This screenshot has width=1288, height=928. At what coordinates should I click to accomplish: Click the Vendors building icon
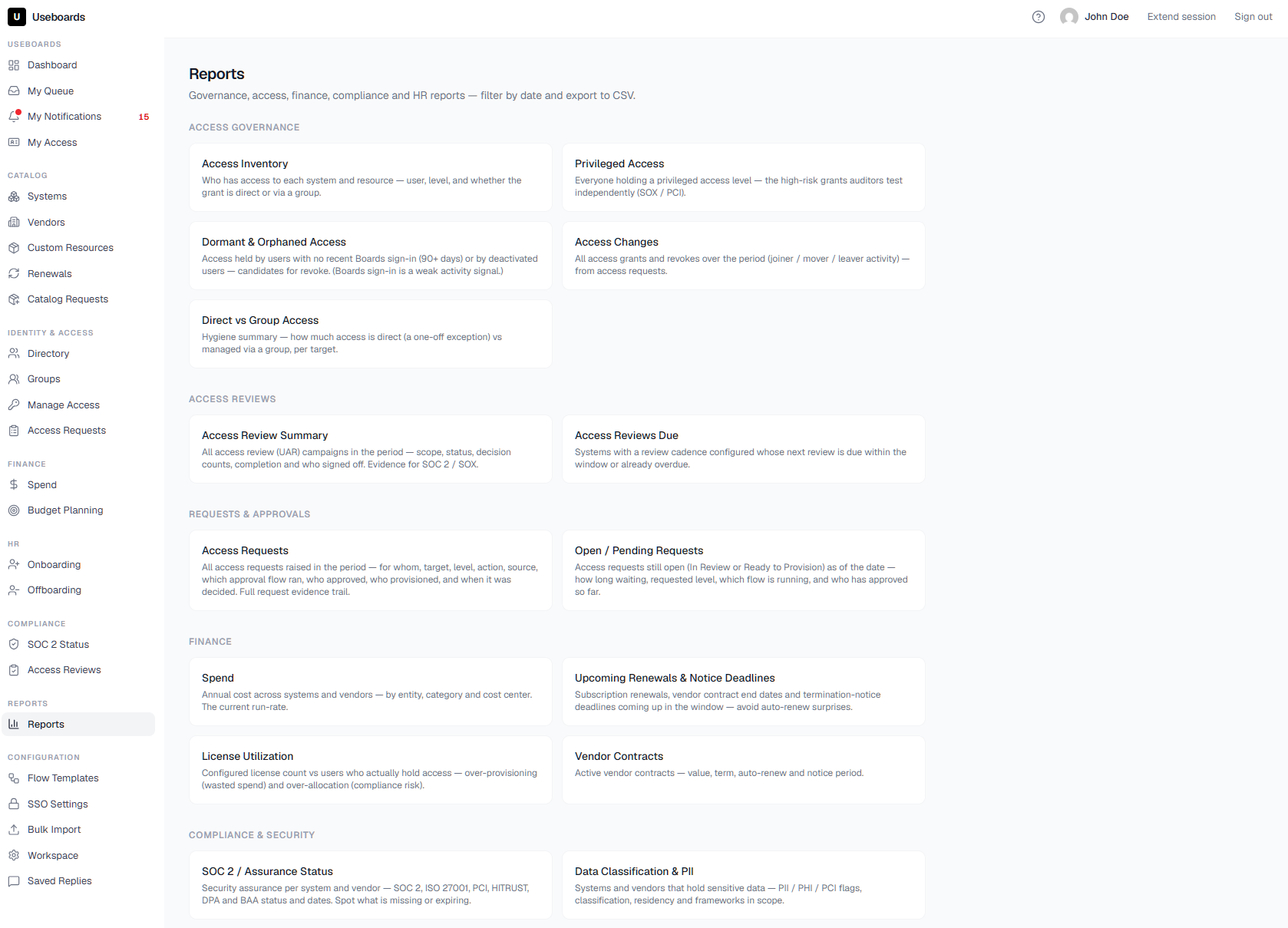coord(14,222)
